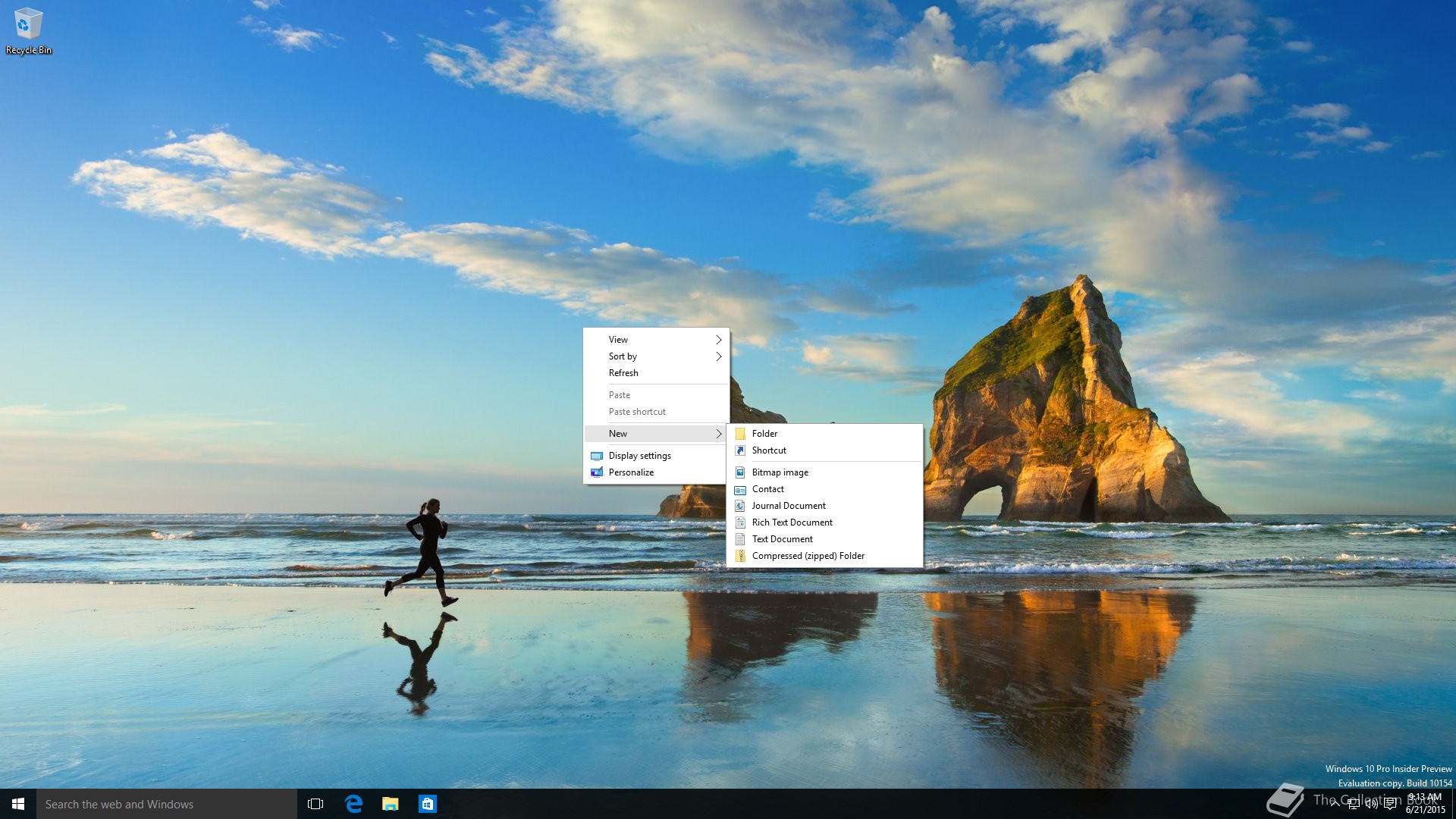Open the Action Center notifications icon
Image resolution: width=1456 pixels, height=819 pixels.
coord(1389,804)
